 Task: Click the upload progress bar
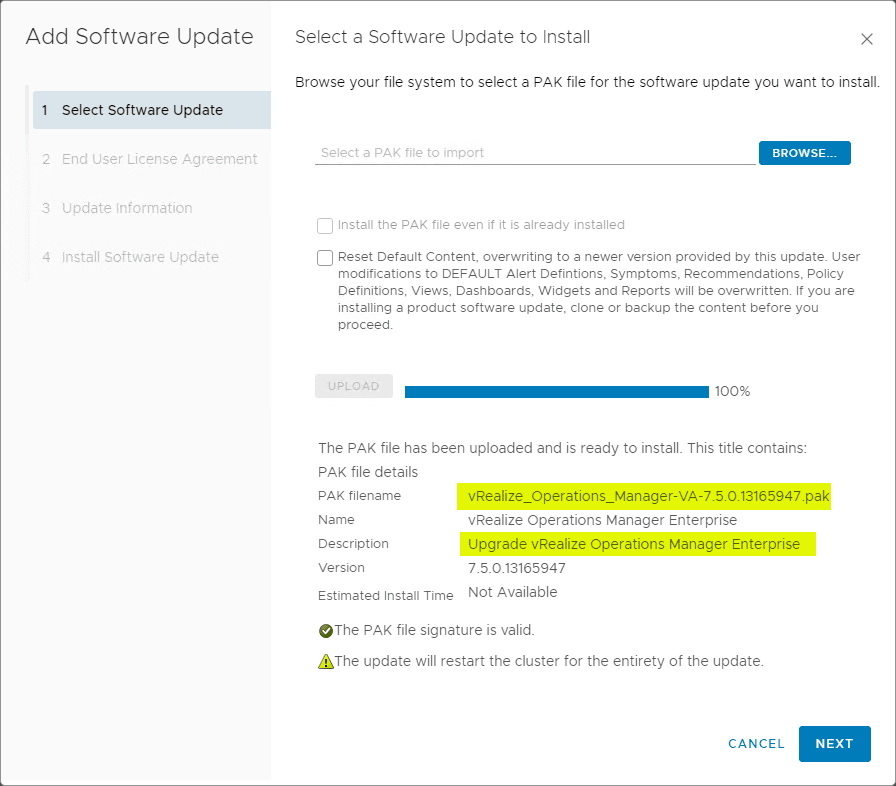(556, 391)
